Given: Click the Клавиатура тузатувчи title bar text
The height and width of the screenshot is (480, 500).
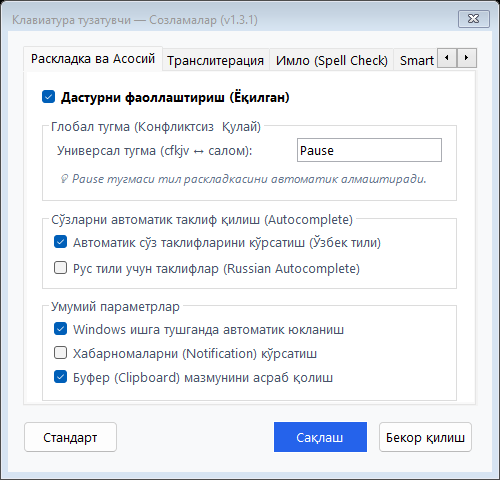Looking at the screenshot, I should click(135, 20).
